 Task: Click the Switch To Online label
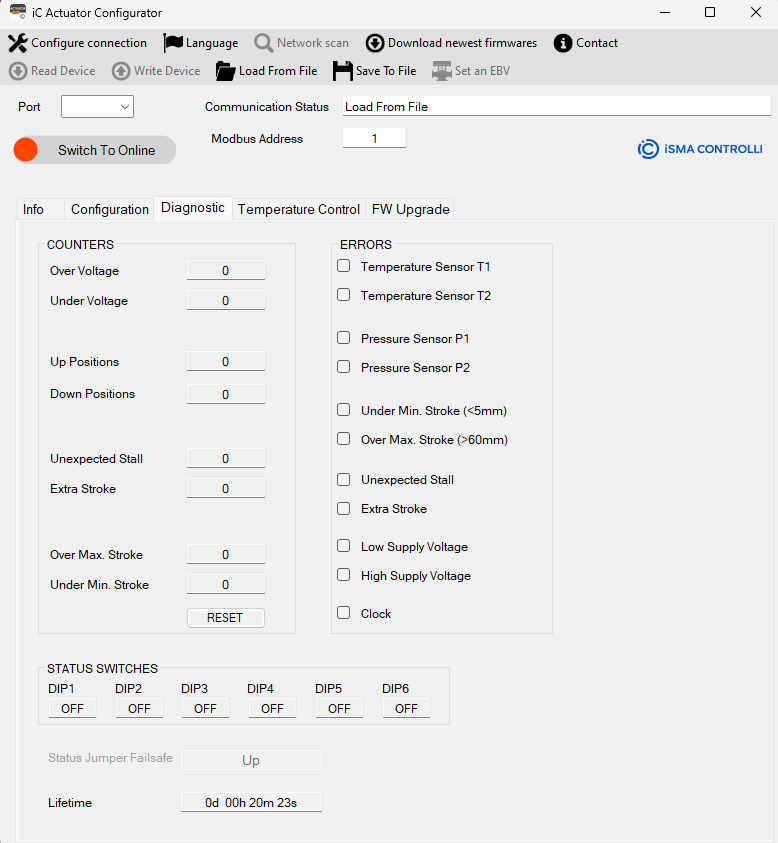click(x=106, y=150)
